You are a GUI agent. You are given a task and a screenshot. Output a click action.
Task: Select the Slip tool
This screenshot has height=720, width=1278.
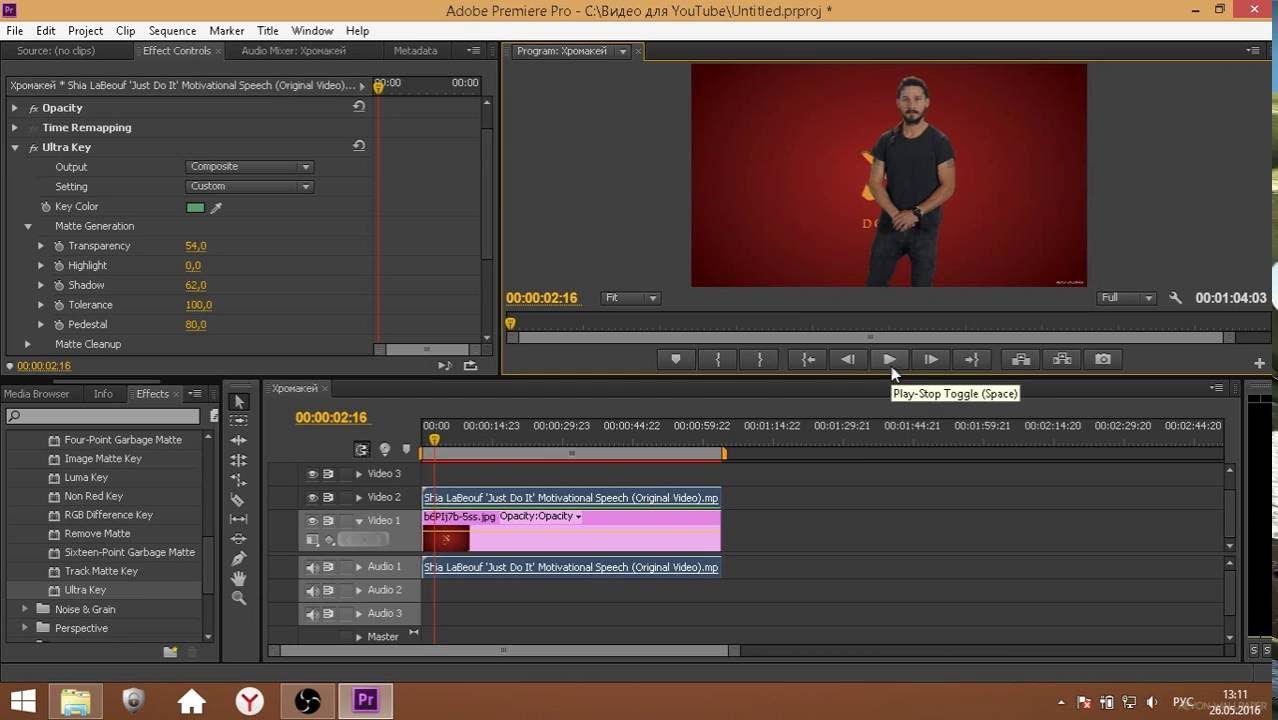point(238,519)
